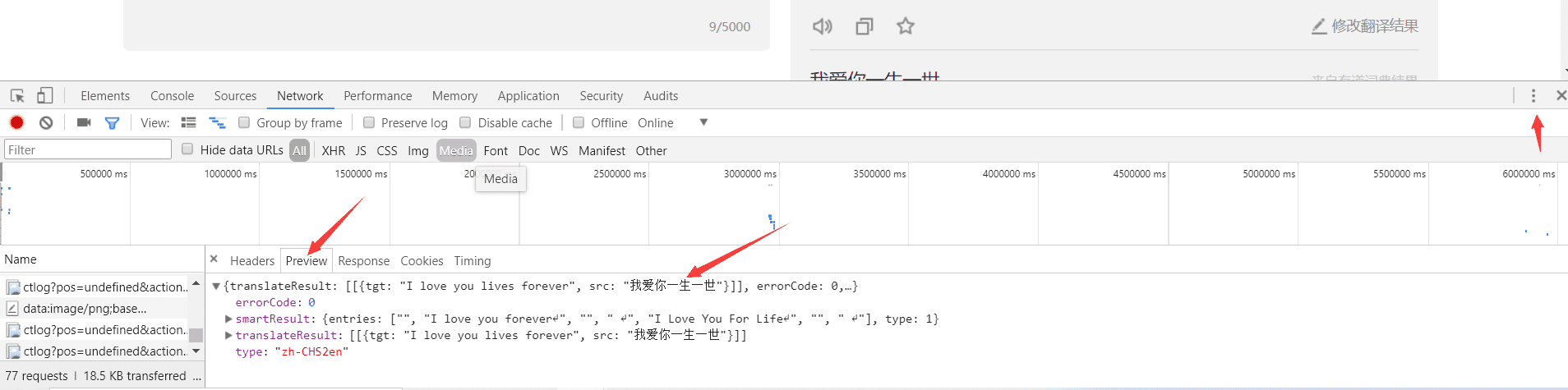1568x390 pixels.
Task: Switch to the Sources tab
Action: (x=235, y=96)
